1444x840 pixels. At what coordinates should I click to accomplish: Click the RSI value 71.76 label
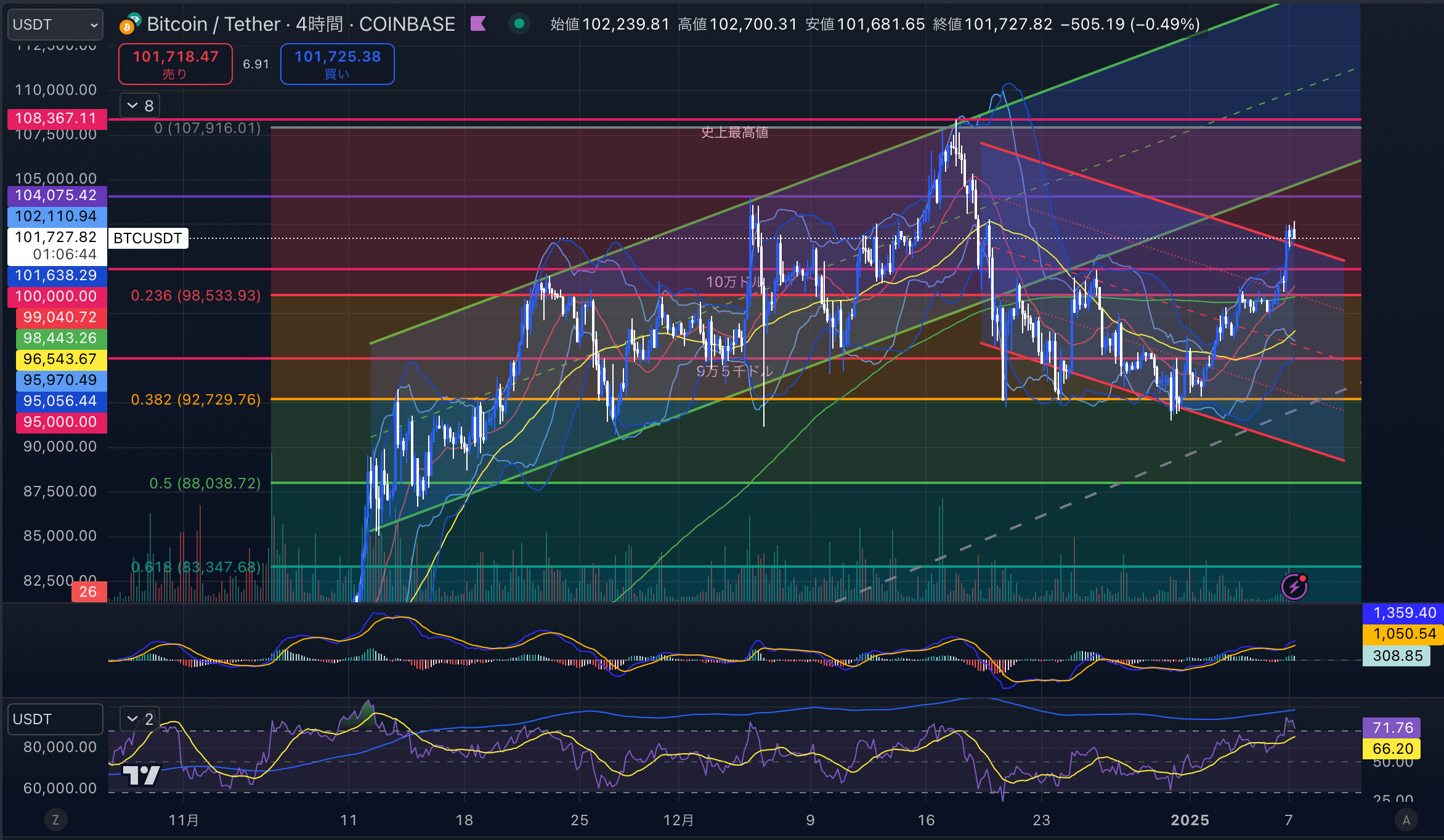1392,728
